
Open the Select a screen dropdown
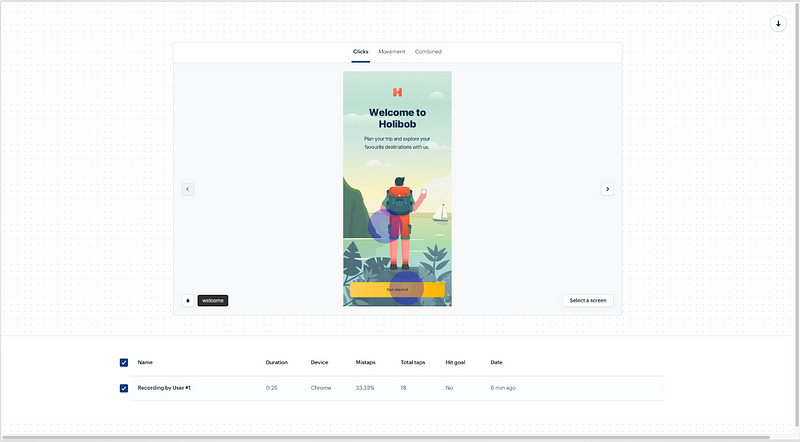[x=588, y=301]
